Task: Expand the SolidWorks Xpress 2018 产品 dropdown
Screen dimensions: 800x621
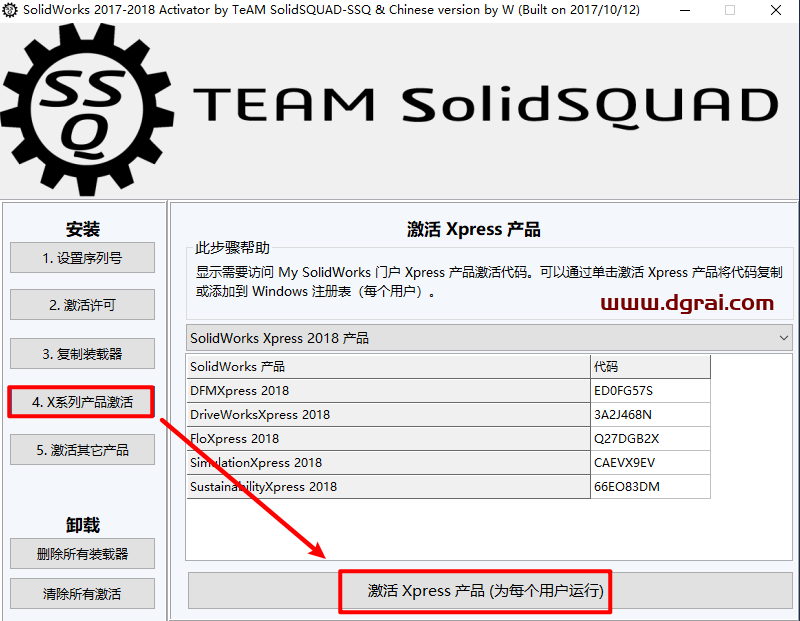Action: tap(489, 338)
